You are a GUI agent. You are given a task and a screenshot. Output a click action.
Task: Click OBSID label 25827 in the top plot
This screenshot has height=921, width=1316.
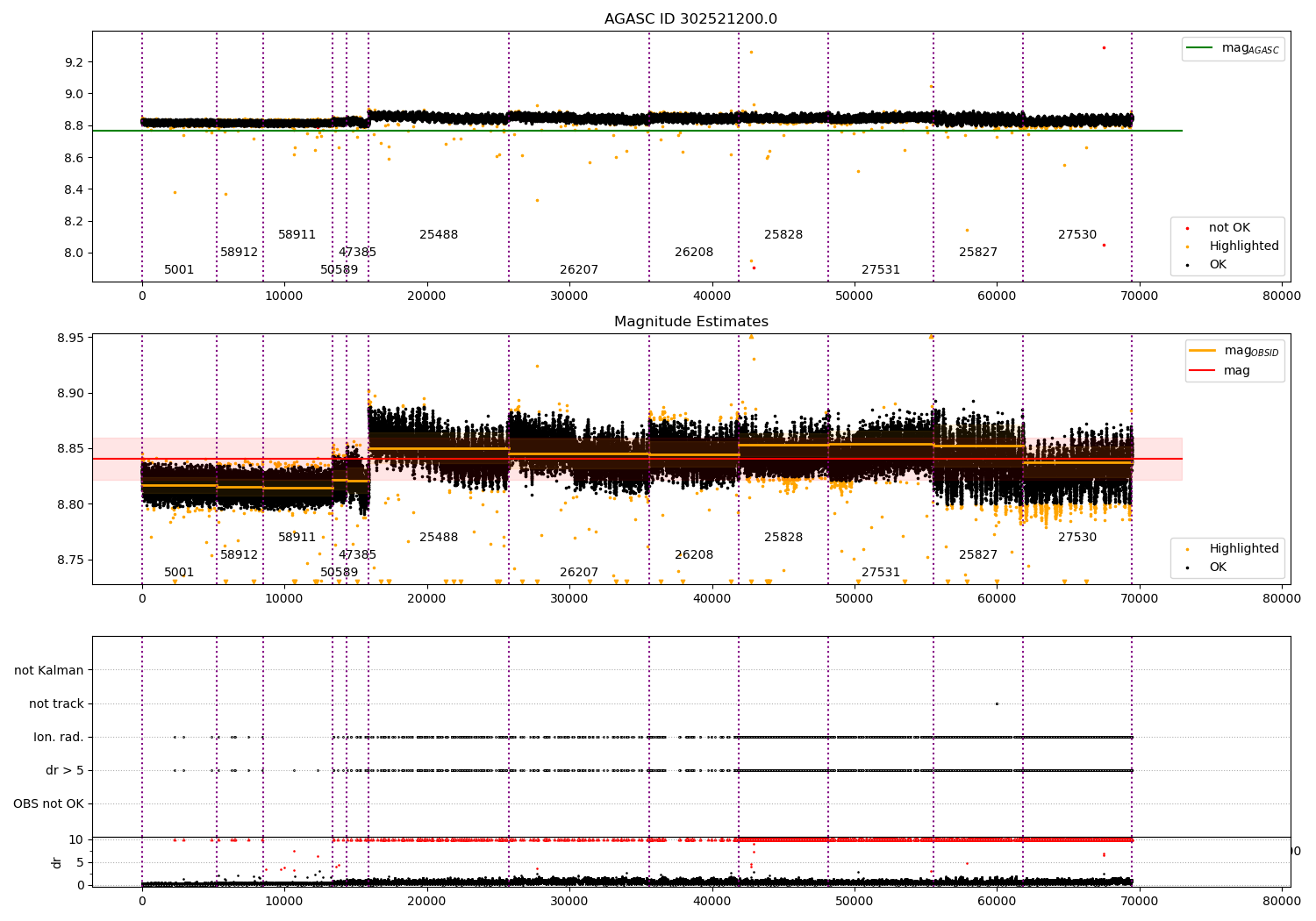tap(978, 253)
